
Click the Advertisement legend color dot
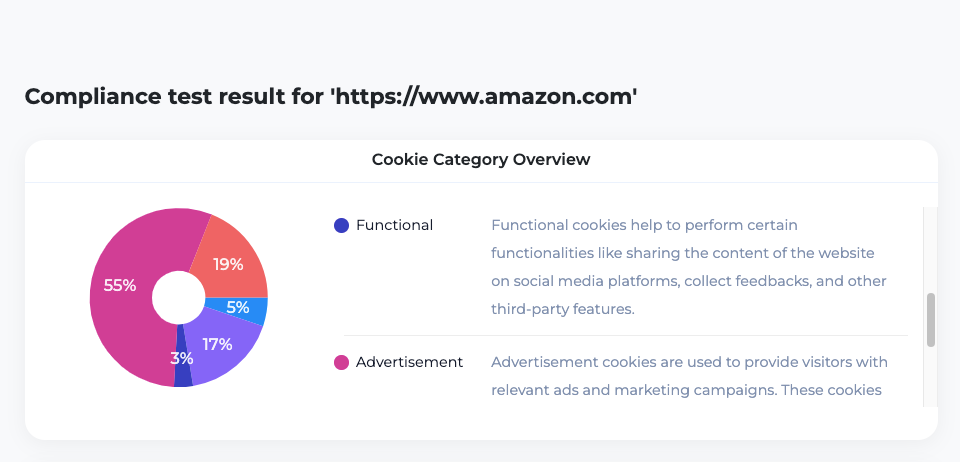[x=341, y=362]
